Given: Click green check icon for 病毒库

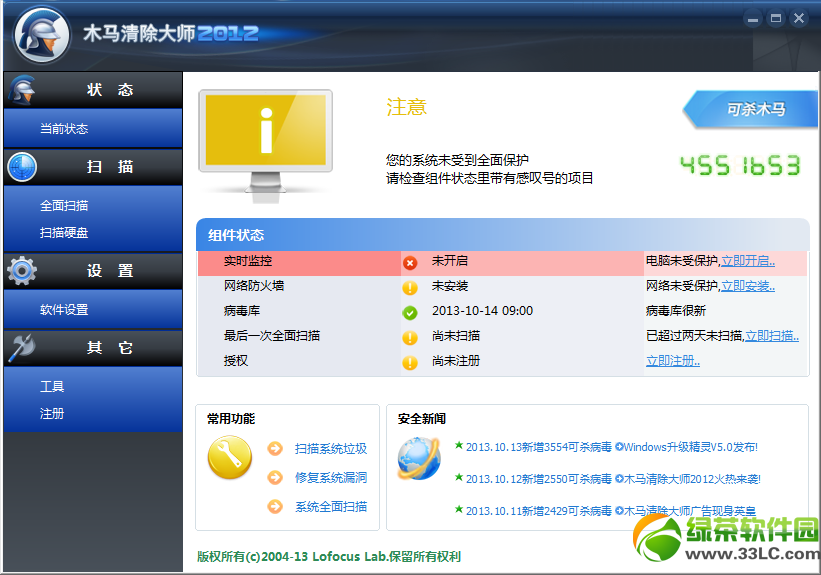Looking at the screenshot, I should [x=410, y=313].
